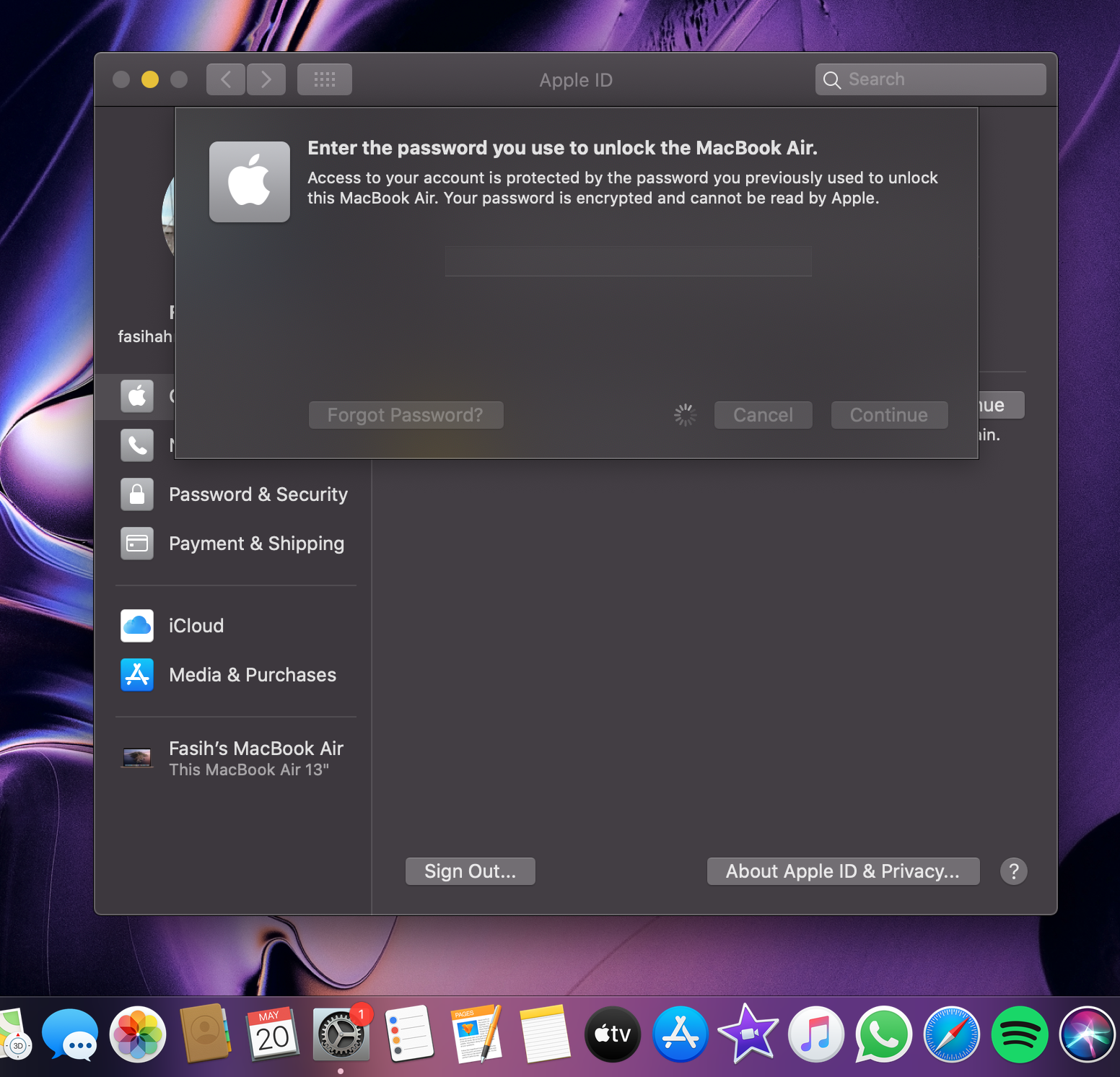Click the Sign Out... button

tap(471, 871)
